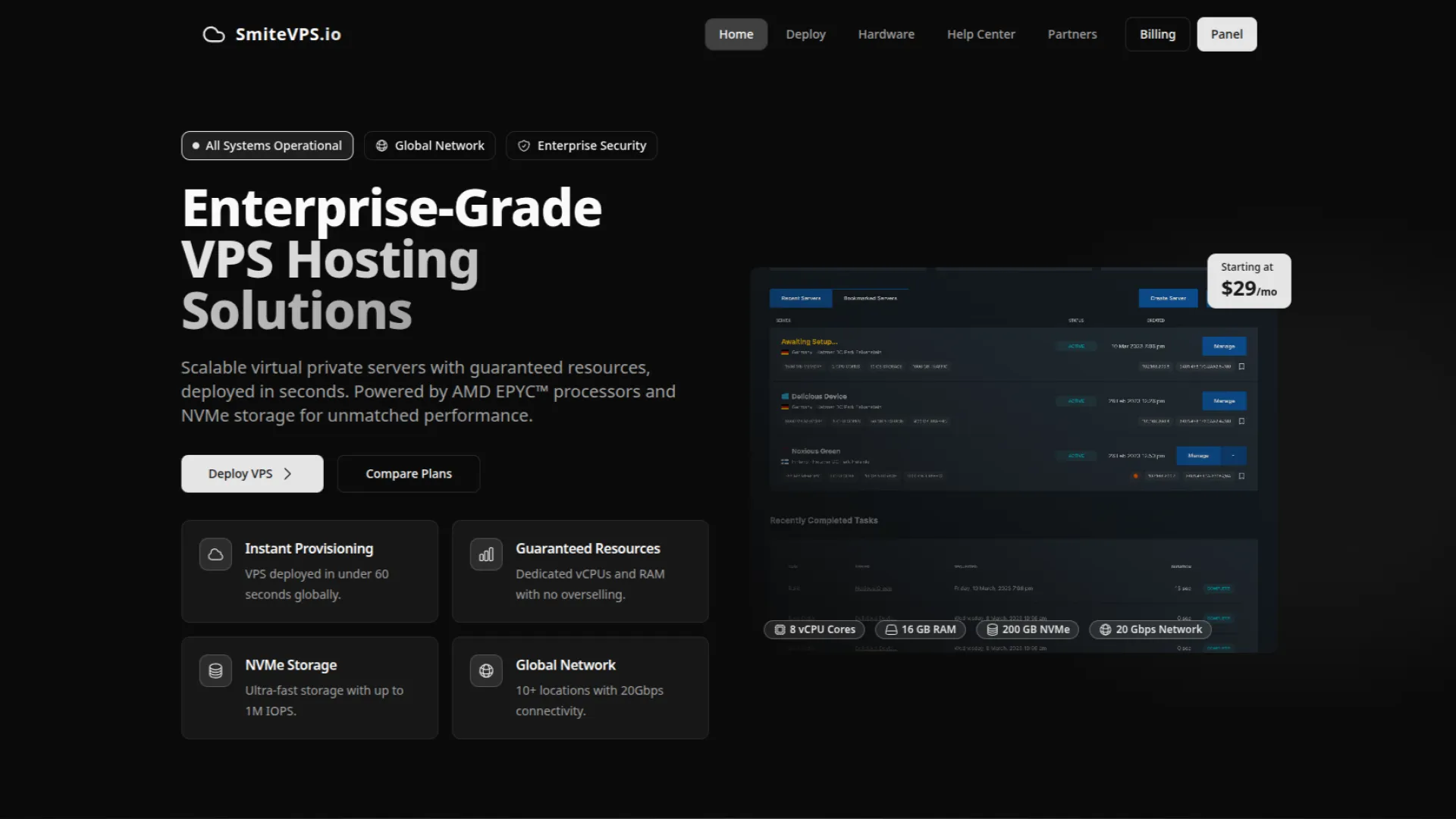
Task: Open the Home navigation tab
Action: click(x=736, y=34)
